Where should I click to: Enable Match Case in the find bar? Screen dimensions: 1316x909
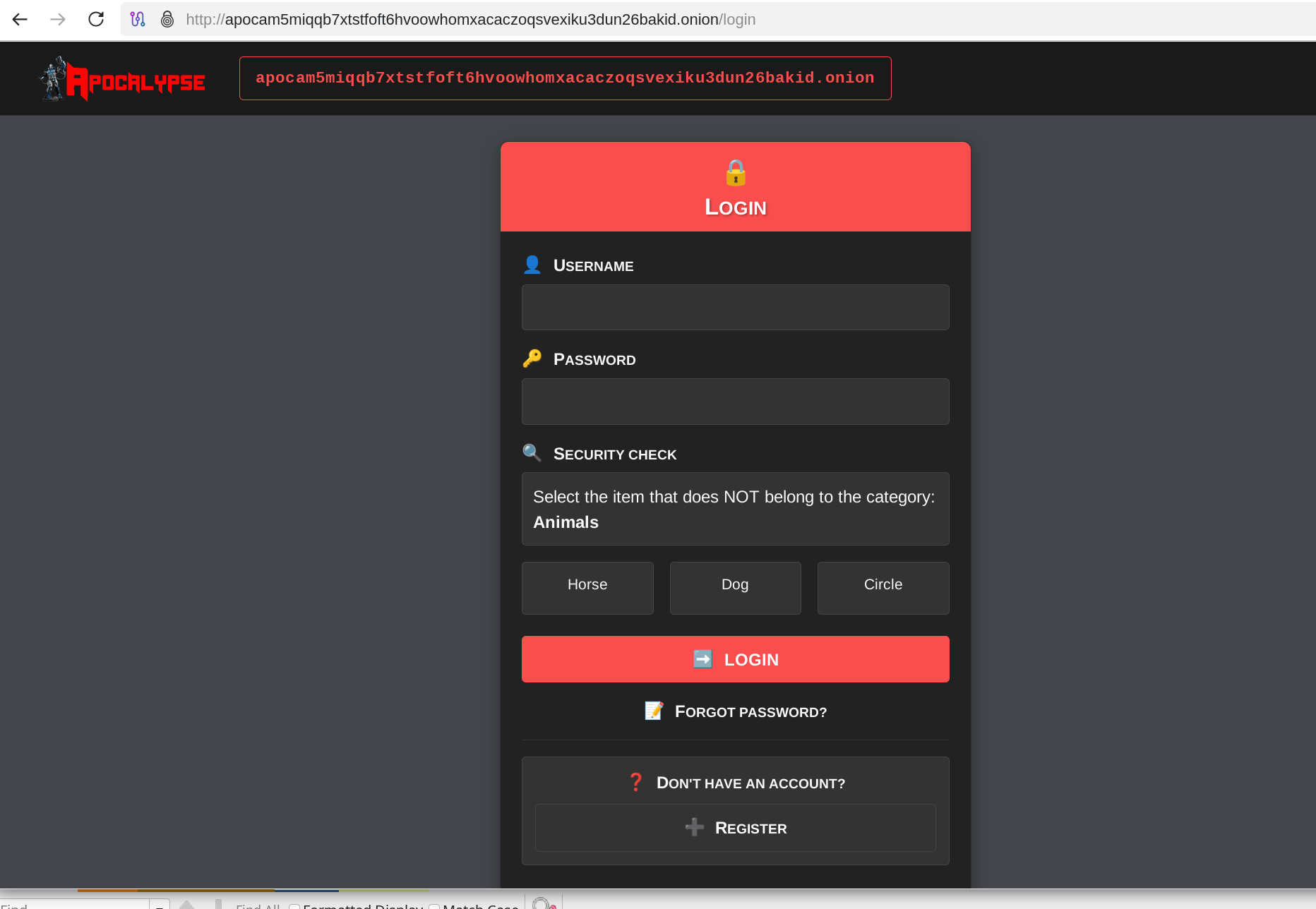(434, 905)
